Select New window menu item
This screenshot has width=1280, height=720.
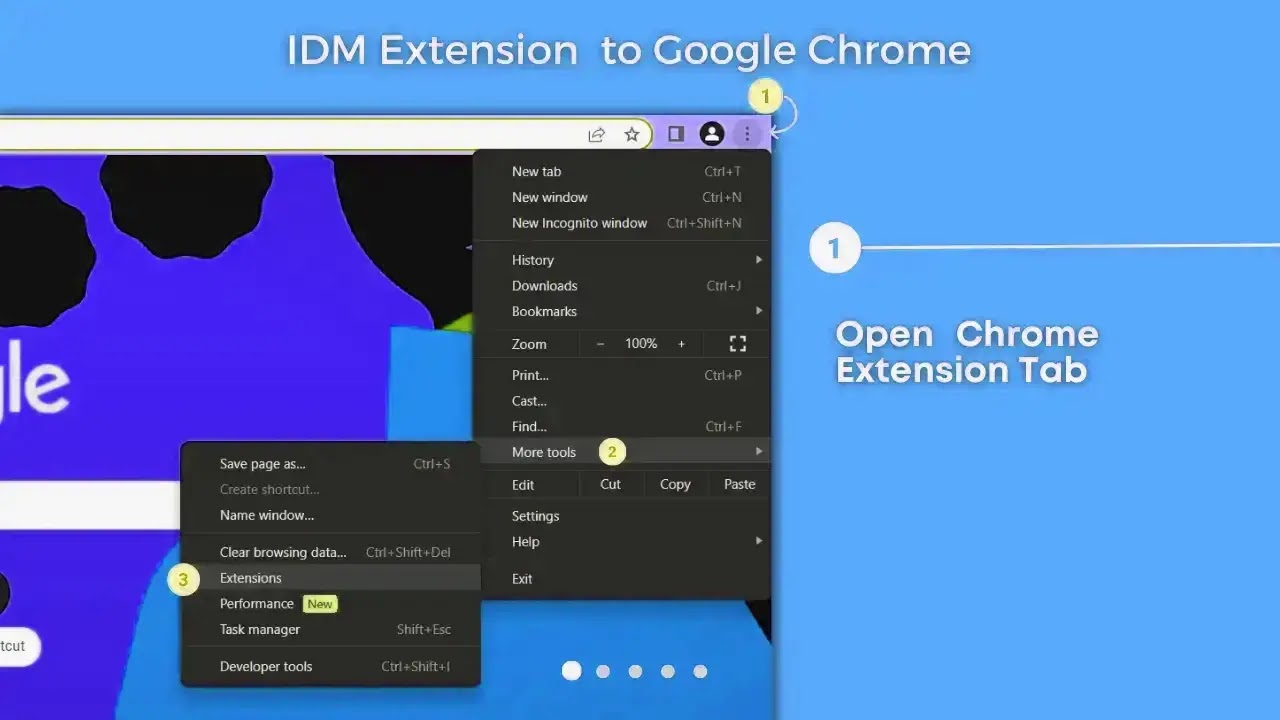(622, 198)
